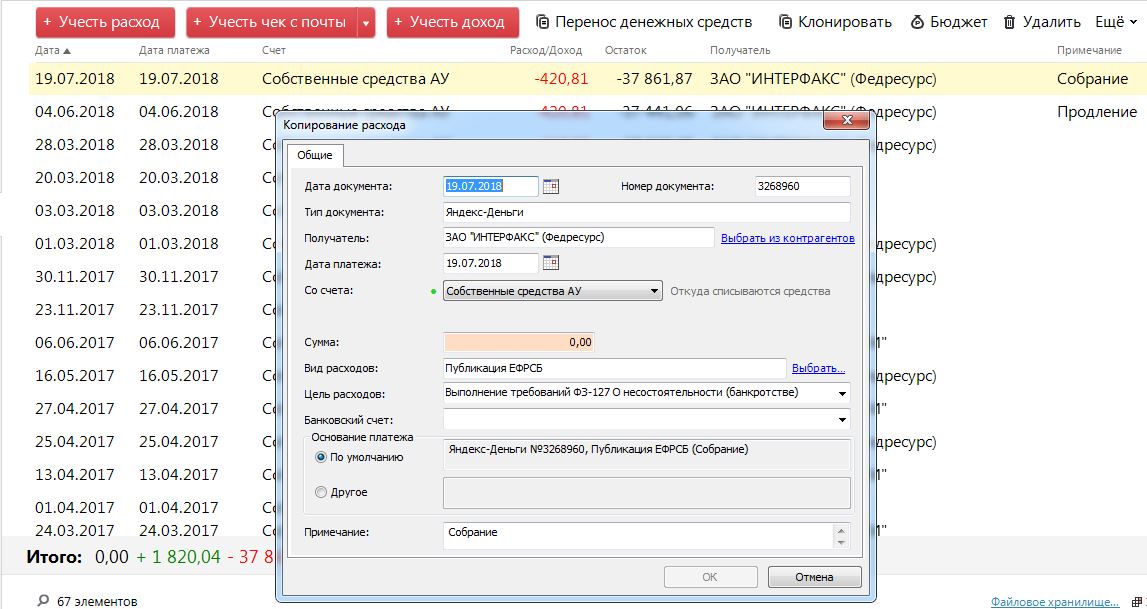
Task: Click the Сумма input field
Action: point(518,342)
